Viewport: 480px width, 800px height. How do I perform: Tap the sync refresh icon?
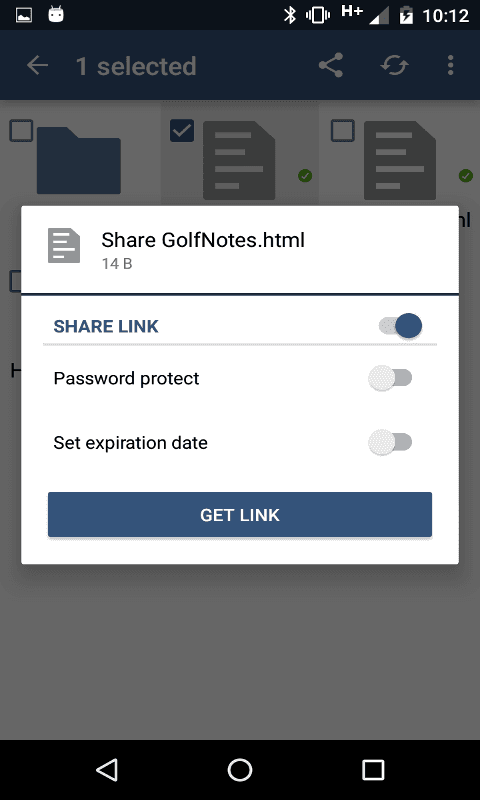[395, 65]
